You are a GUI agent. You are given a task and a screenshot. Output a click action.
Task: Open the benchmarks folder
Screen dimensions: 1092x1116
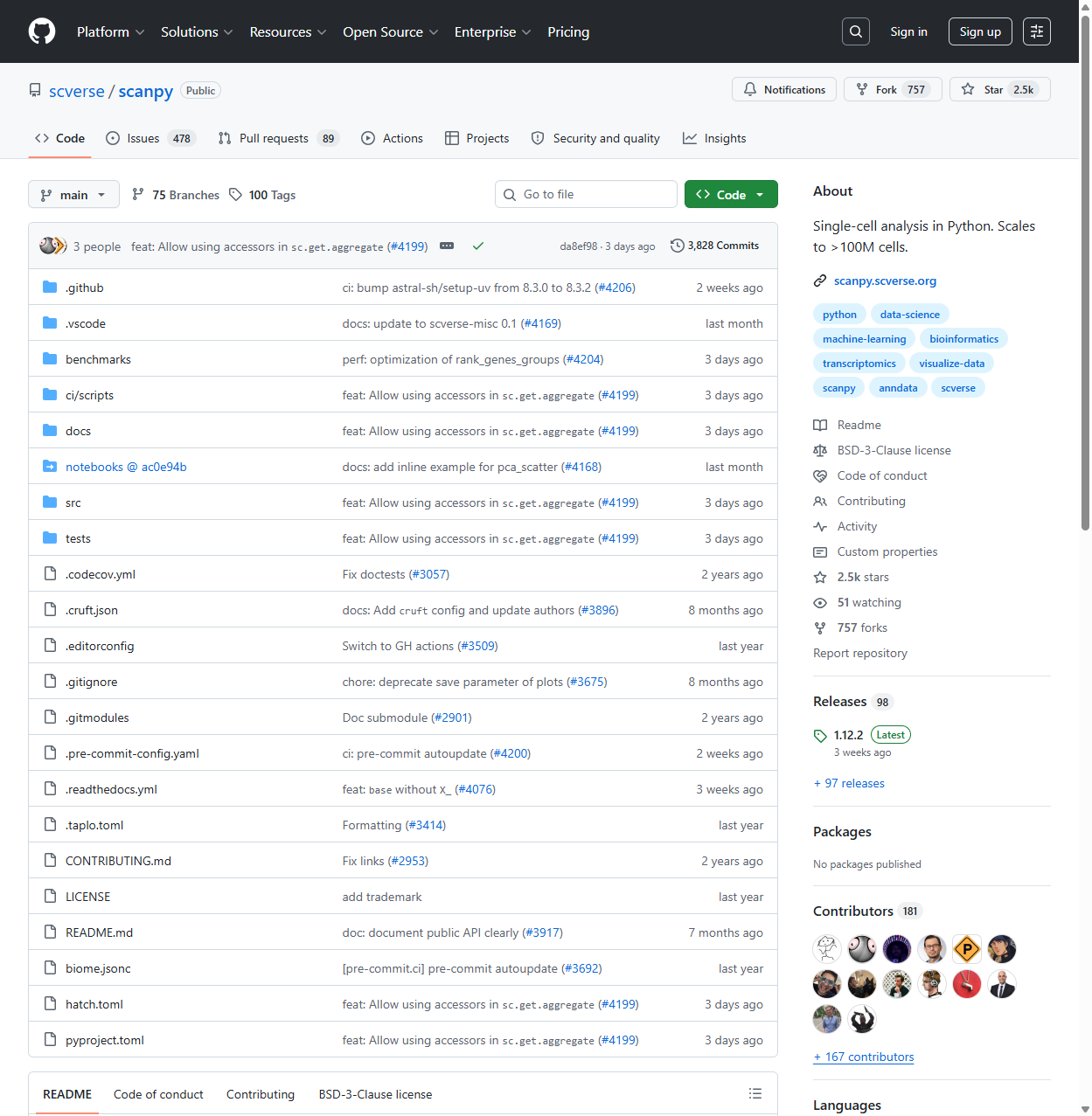click(98, 359)
